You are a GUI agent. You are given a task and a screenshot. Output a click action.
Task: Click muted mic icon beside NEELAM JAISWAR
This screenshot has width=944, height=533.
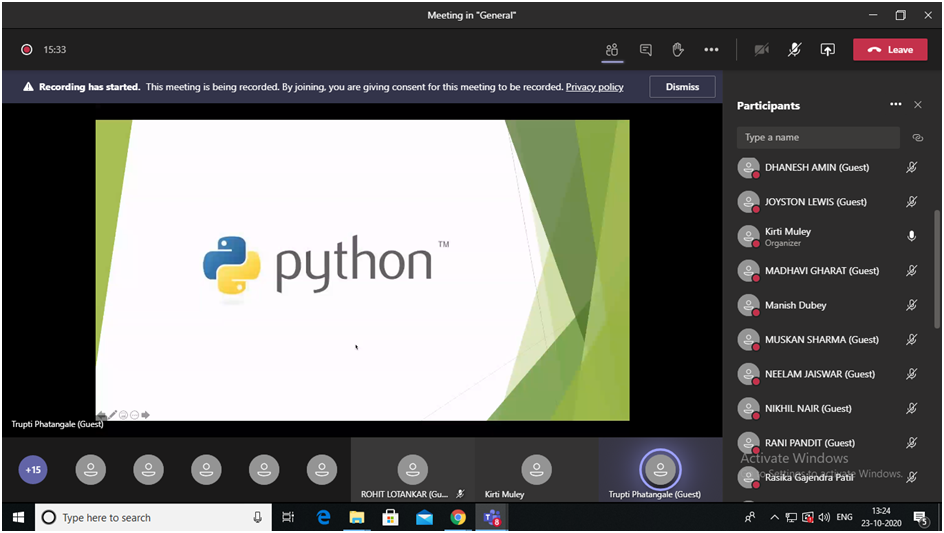click(x=911, y=373)
